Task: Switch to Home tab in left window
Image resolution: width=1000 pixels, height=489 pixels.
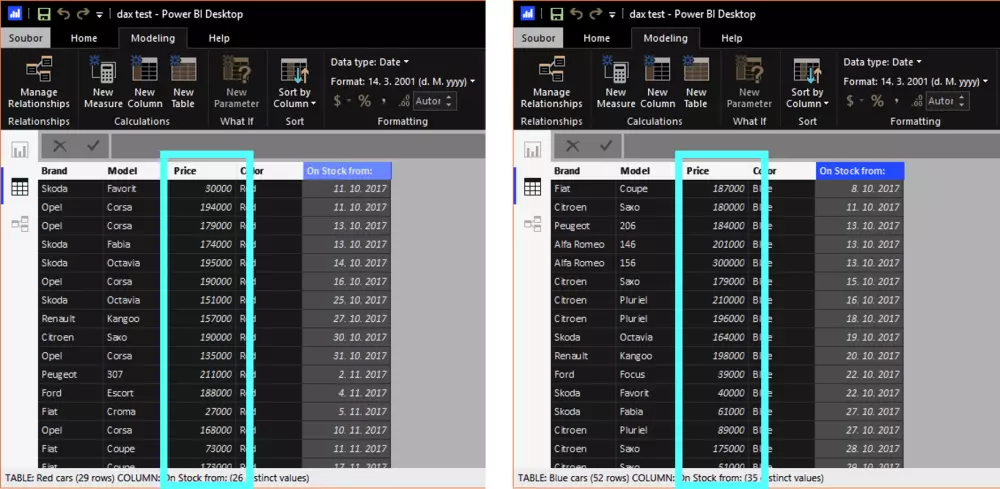Action: click(84, 38)
